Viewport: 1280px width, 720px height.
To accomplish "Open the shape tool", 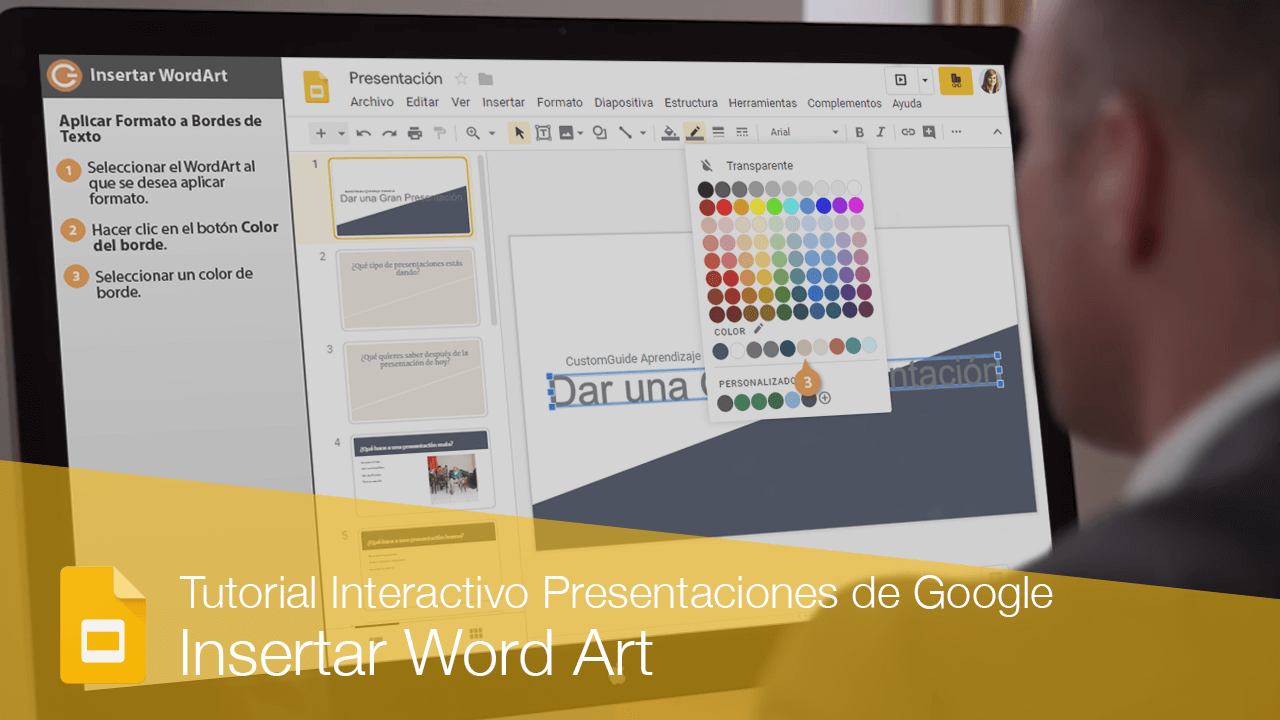I will click(x=600, y=132).
